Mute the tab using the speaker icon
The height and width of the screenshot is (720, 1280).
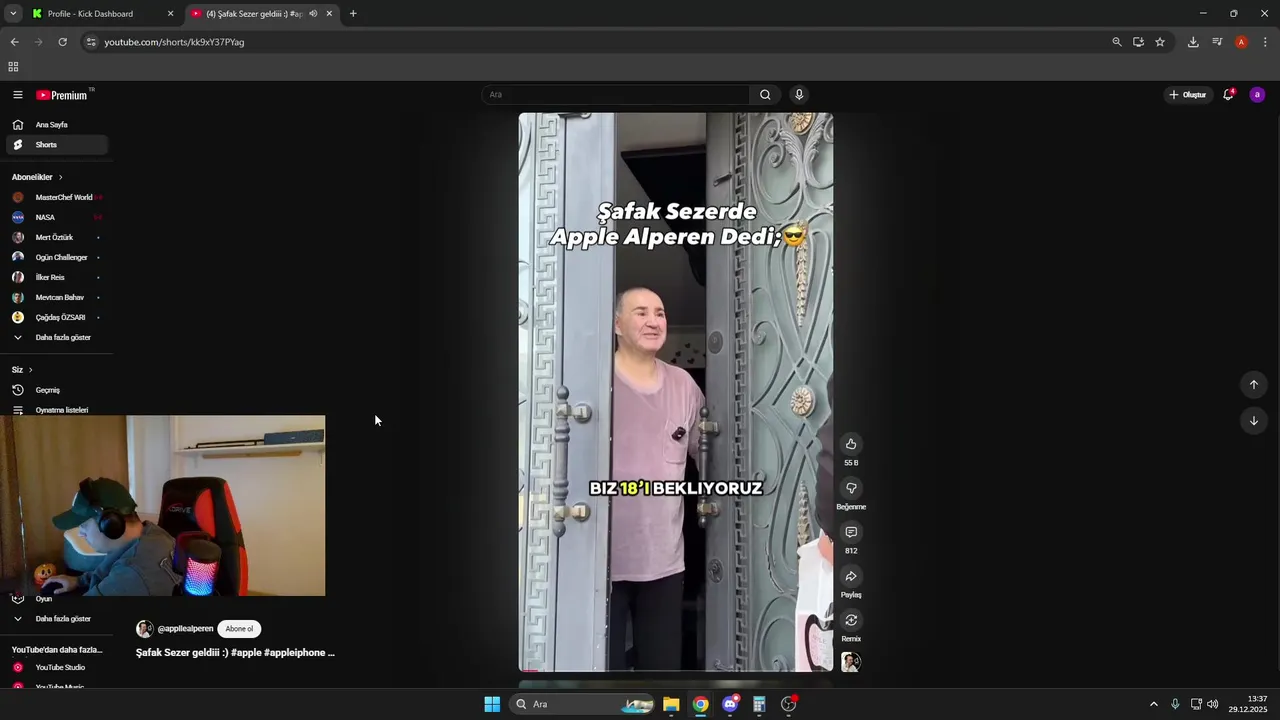pos(313,14)
